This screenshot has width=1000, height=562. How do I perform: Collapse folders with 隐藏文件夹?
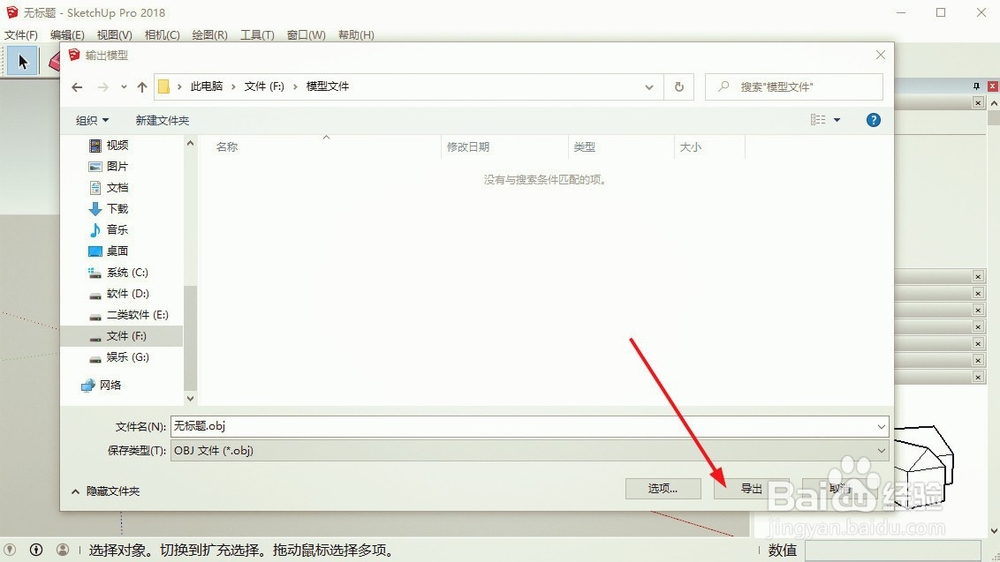[105, 491]
